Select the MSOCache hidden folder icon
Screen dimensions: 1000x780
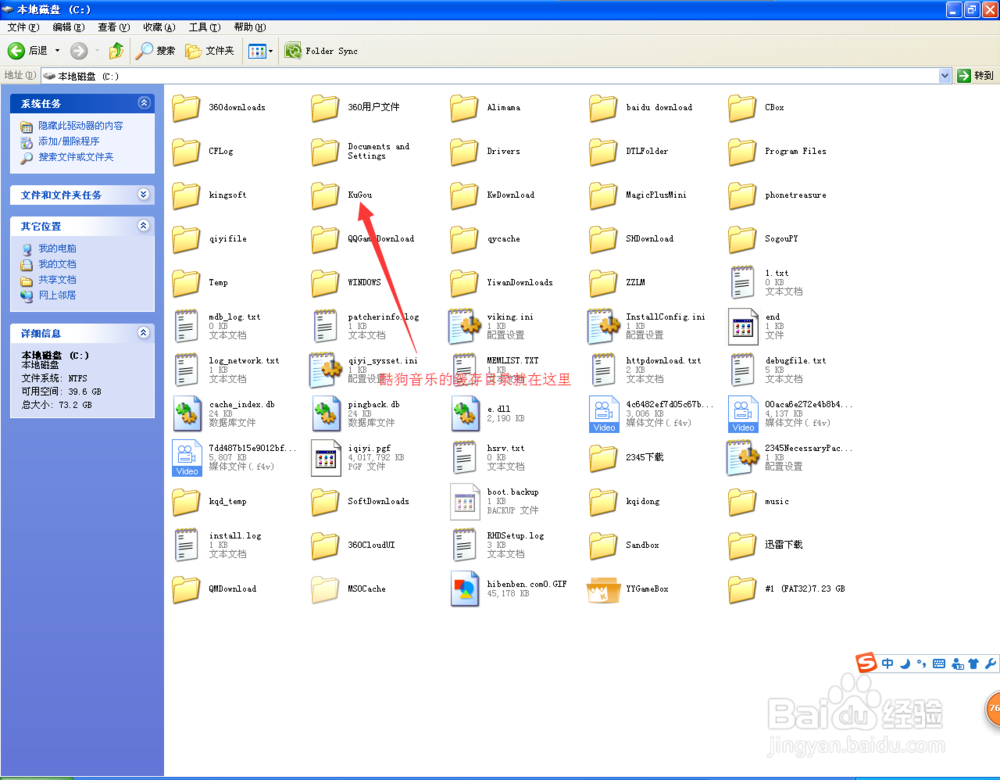(325, 589)
